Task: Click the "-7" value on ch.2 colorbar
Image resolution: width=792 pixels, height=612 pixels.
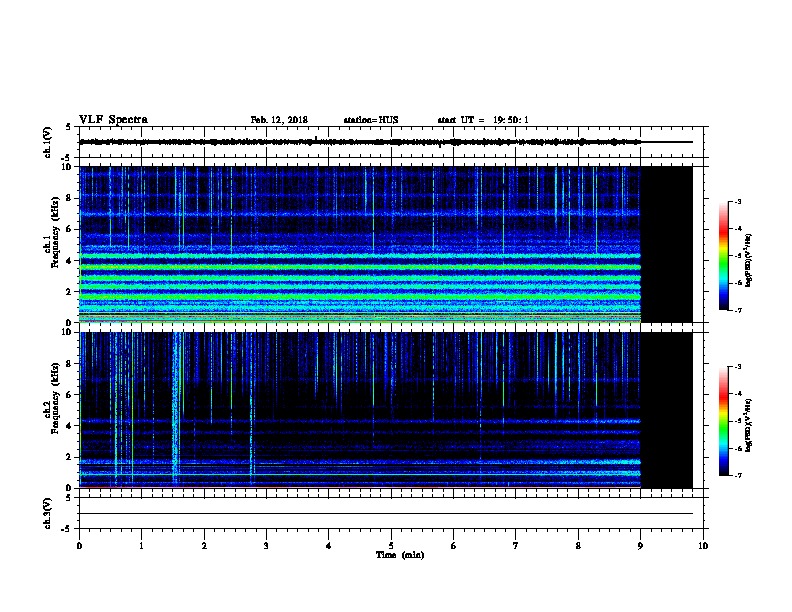Action: click(x=738, y=476)
